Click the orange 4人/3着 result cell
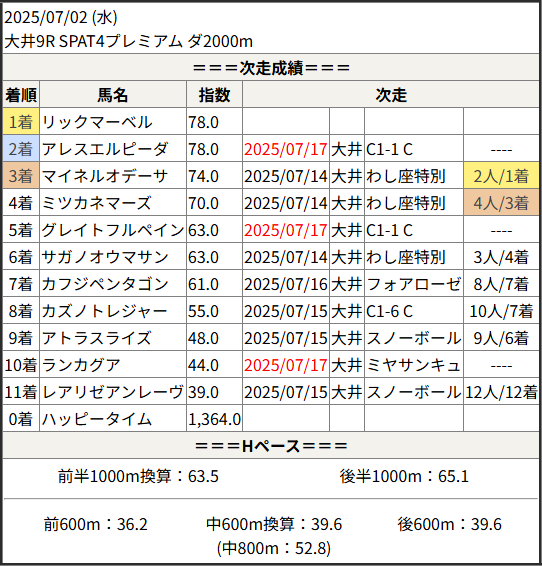Viewport: 542px width, 566px height. click(501, 203)
